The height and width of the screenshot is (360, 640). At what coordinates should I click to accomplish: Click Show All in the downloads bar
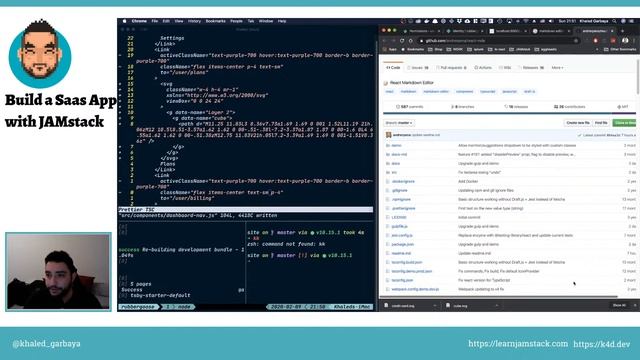click(619, 306)
